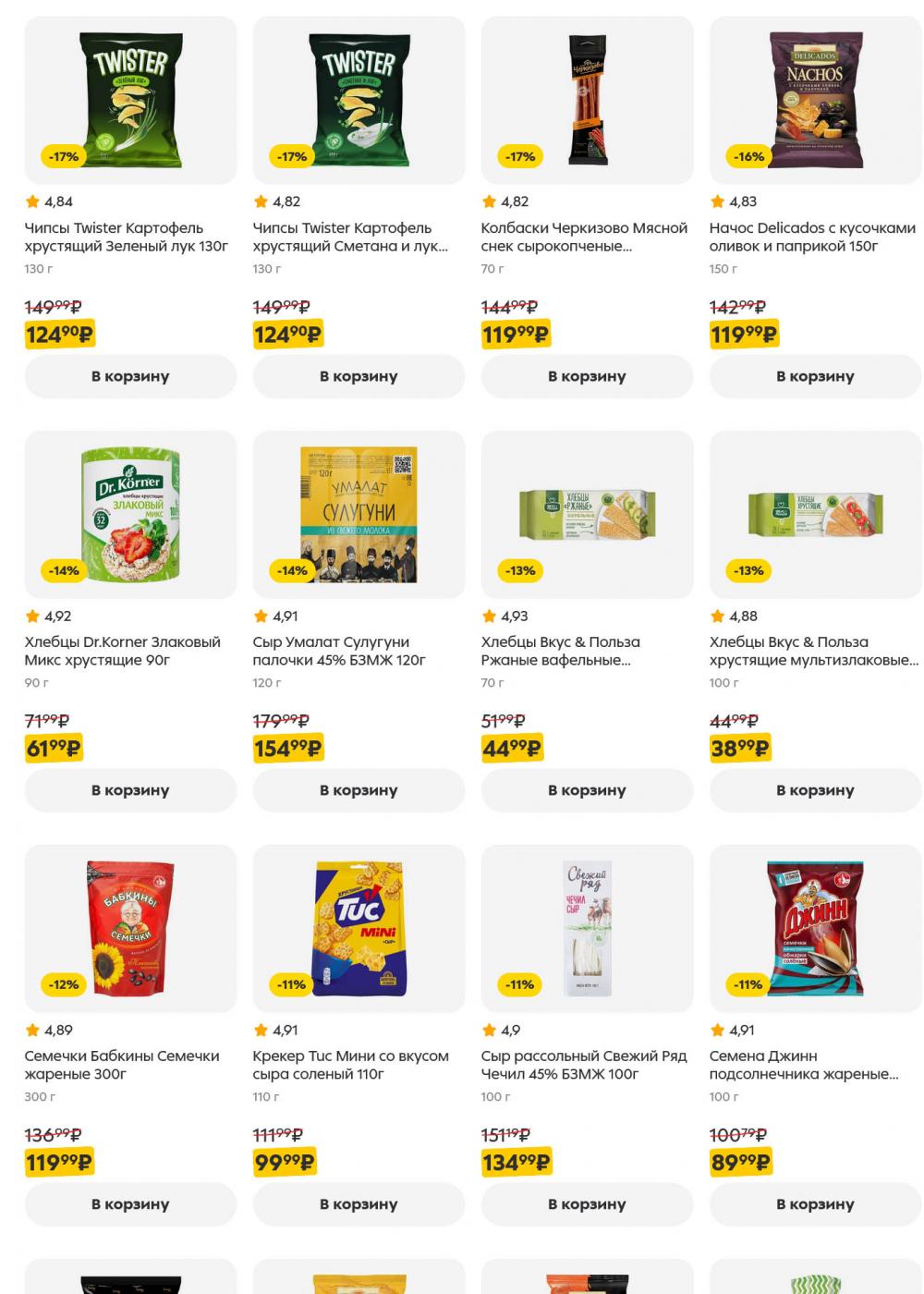The width and height of the screenshot is (924, 1294).
Task: Click -16% discount badge on Nachos Delicados
Action: click(x=748, y=157)
